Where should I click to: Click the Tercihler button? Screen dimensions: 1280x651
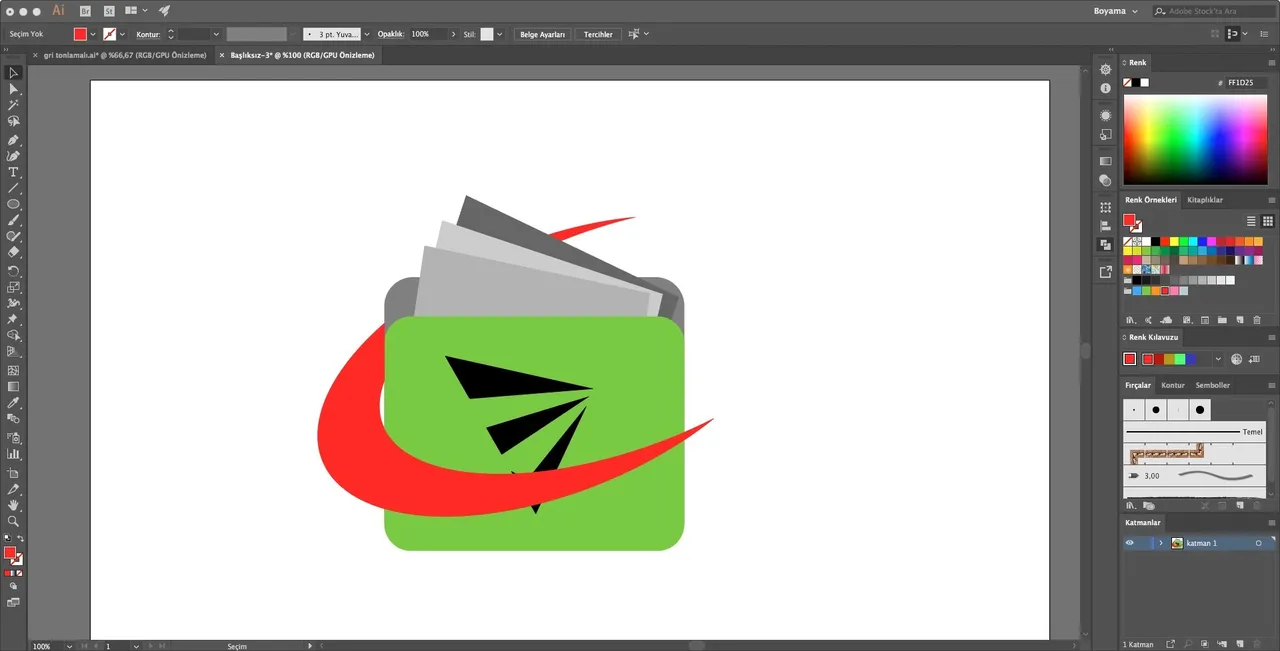[x=598, y=34]
